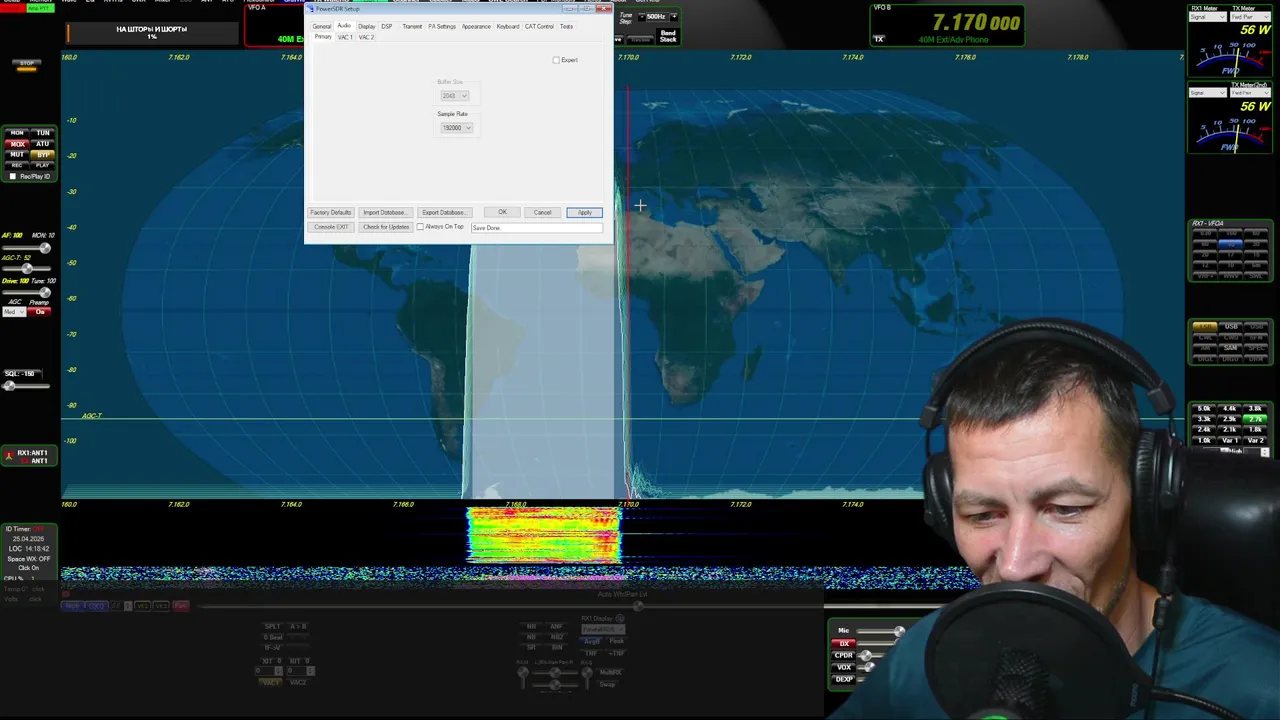Decrease tune step with minus button
Viewport: 1280px width, 720px height.
642,17
